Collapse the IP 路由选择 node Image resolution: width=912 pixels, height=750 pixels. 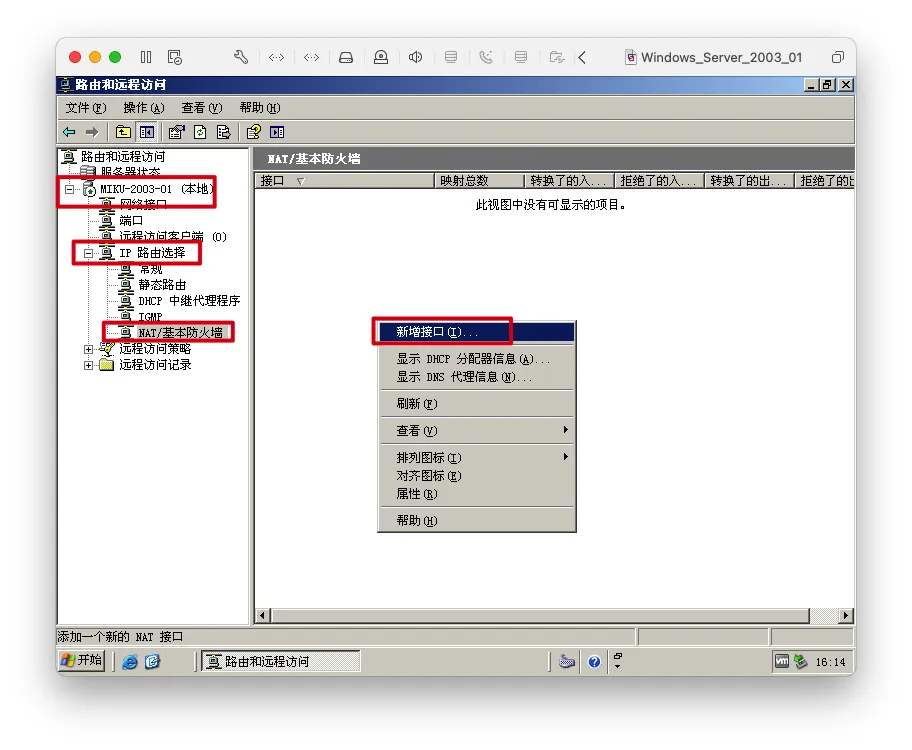click(x=88, y=253)
